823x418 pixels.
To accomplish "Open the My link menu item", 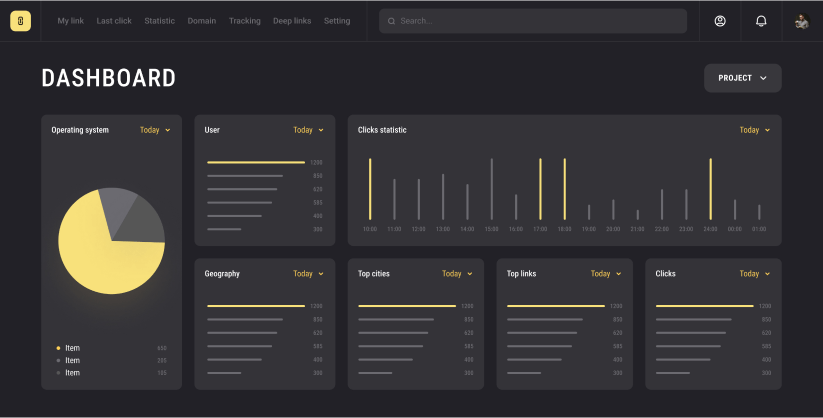I will (71, 21).
